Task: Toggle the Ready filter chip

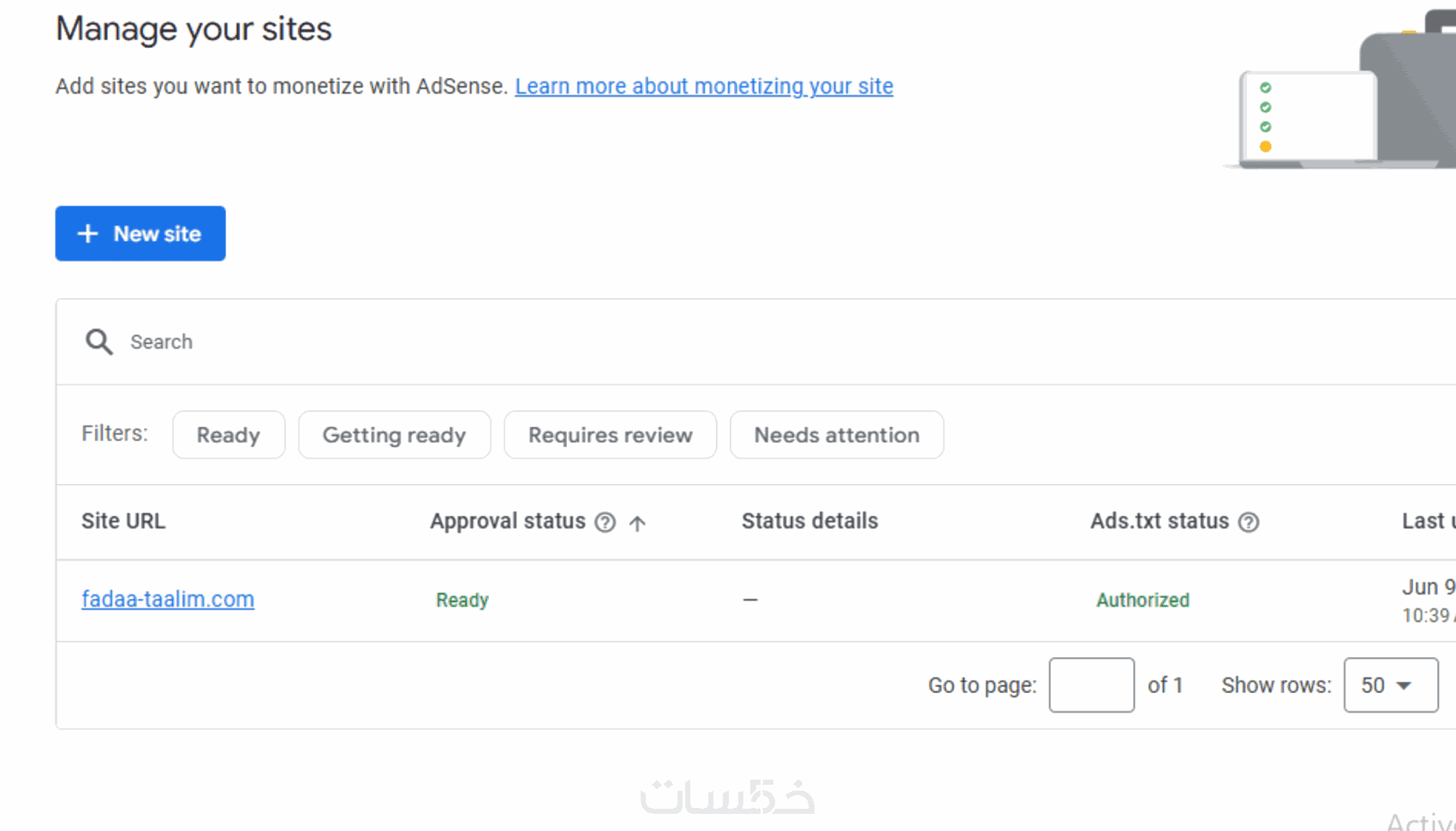Action: [229, 435]
